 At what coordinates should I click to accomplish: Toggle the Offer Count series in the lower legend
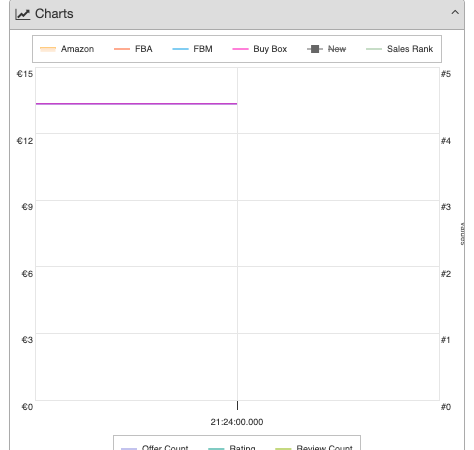click(155, 447)
